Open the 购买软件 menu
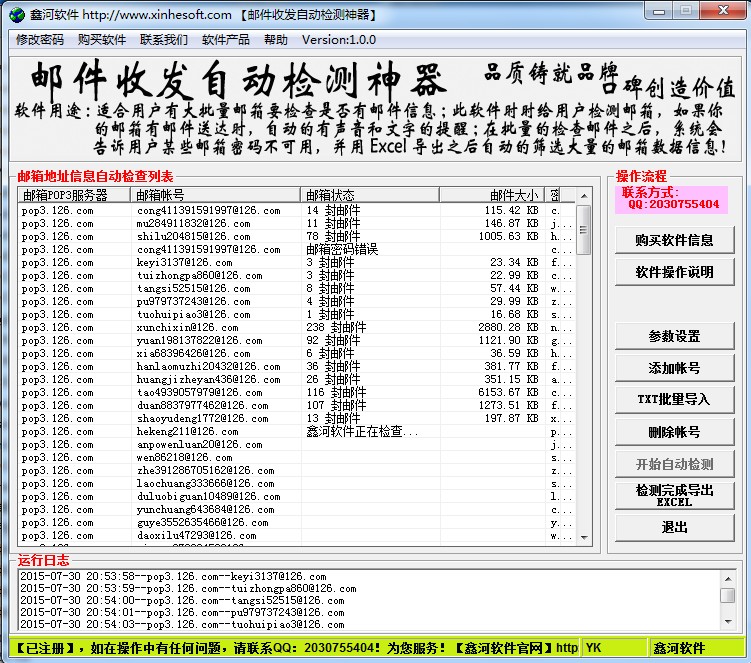Screen dimensions: 751x663 point(102,40)
